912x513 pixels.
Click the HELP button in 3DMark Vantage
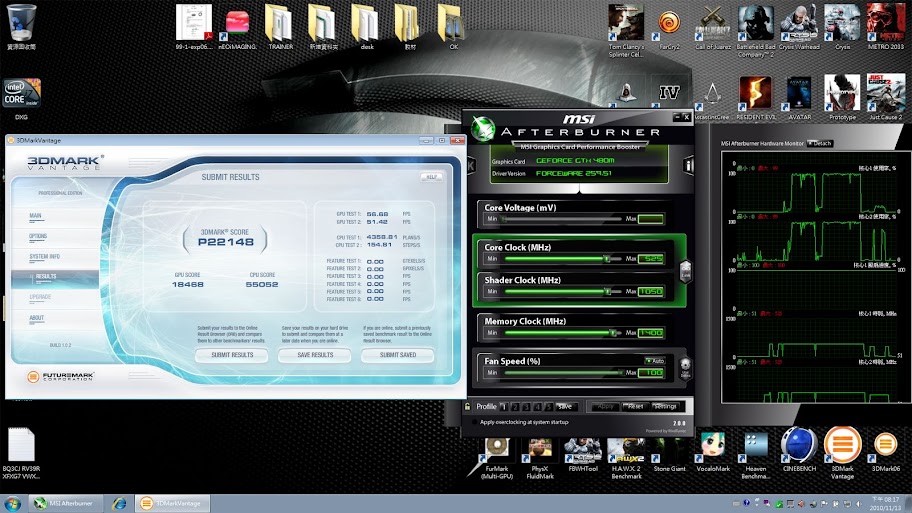coord(431,177)
